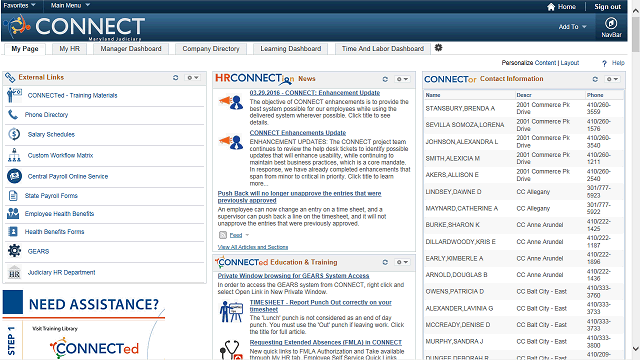Image resolution: width=640 pixels, height=360 pixels.
Task: Open the Learning Dashboard tab
Action: pos(291,49)
